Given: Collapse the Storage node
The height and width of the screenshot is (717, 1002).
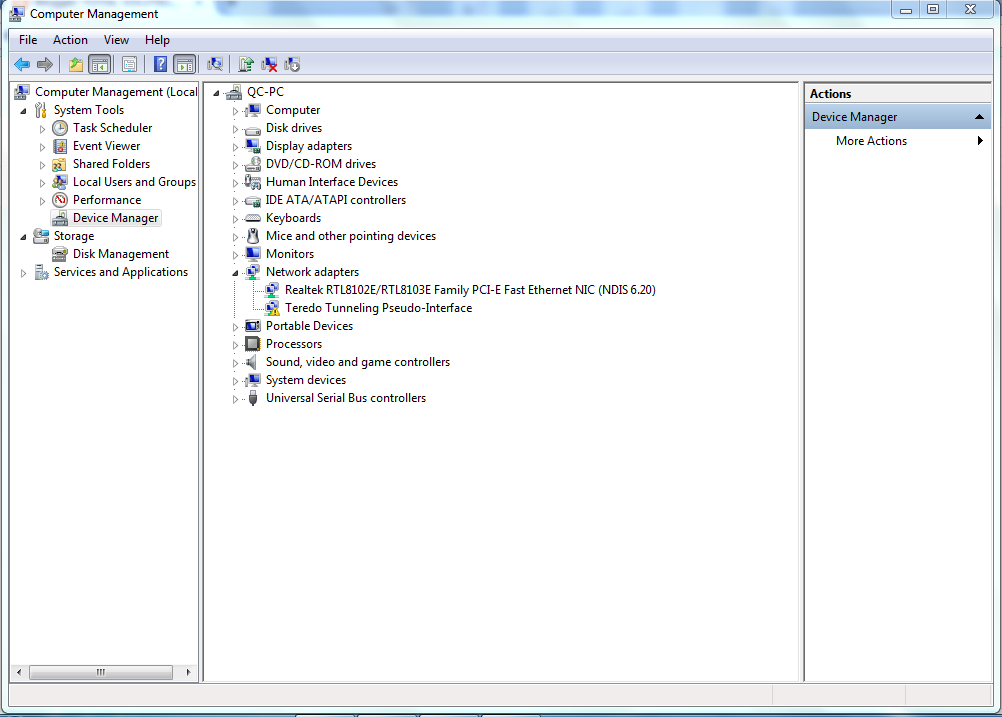Looking at the screenshot, I should click(24, 236).
